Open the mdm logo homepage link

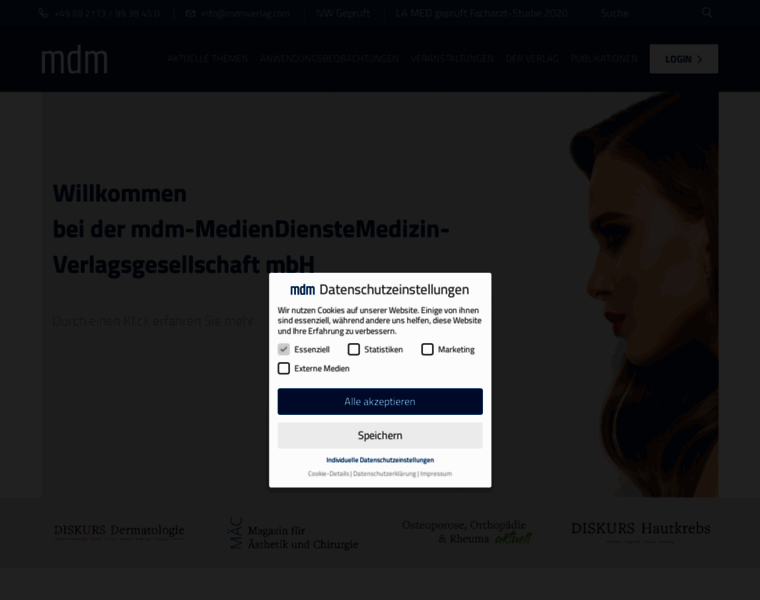[74, 60]
